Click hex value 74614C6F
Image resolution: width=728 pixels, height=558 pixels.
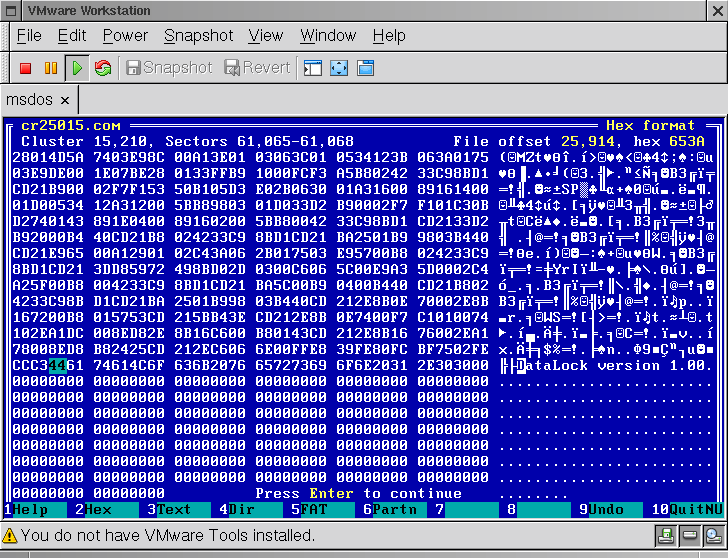click(x=129, y=365)
